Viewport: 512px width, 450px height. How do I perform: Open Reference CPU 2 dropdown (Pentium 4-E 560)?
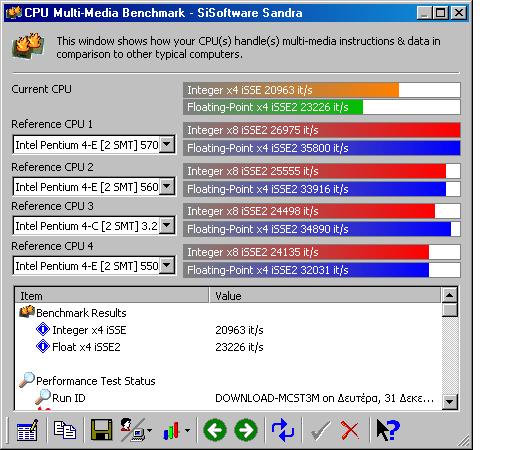pyautogui.click(x=167, y=187)
